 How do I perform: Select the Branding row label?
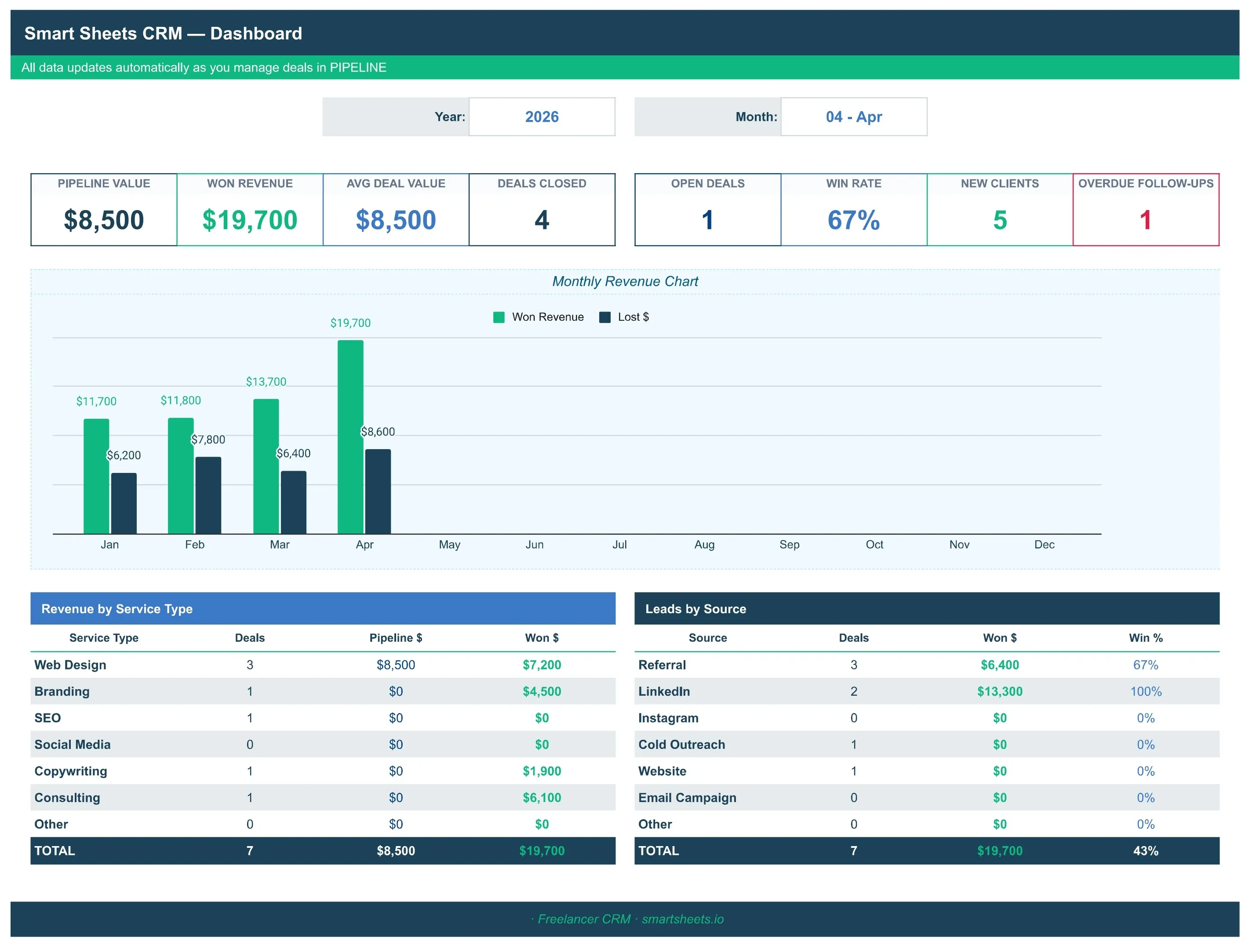coord(62,691)
